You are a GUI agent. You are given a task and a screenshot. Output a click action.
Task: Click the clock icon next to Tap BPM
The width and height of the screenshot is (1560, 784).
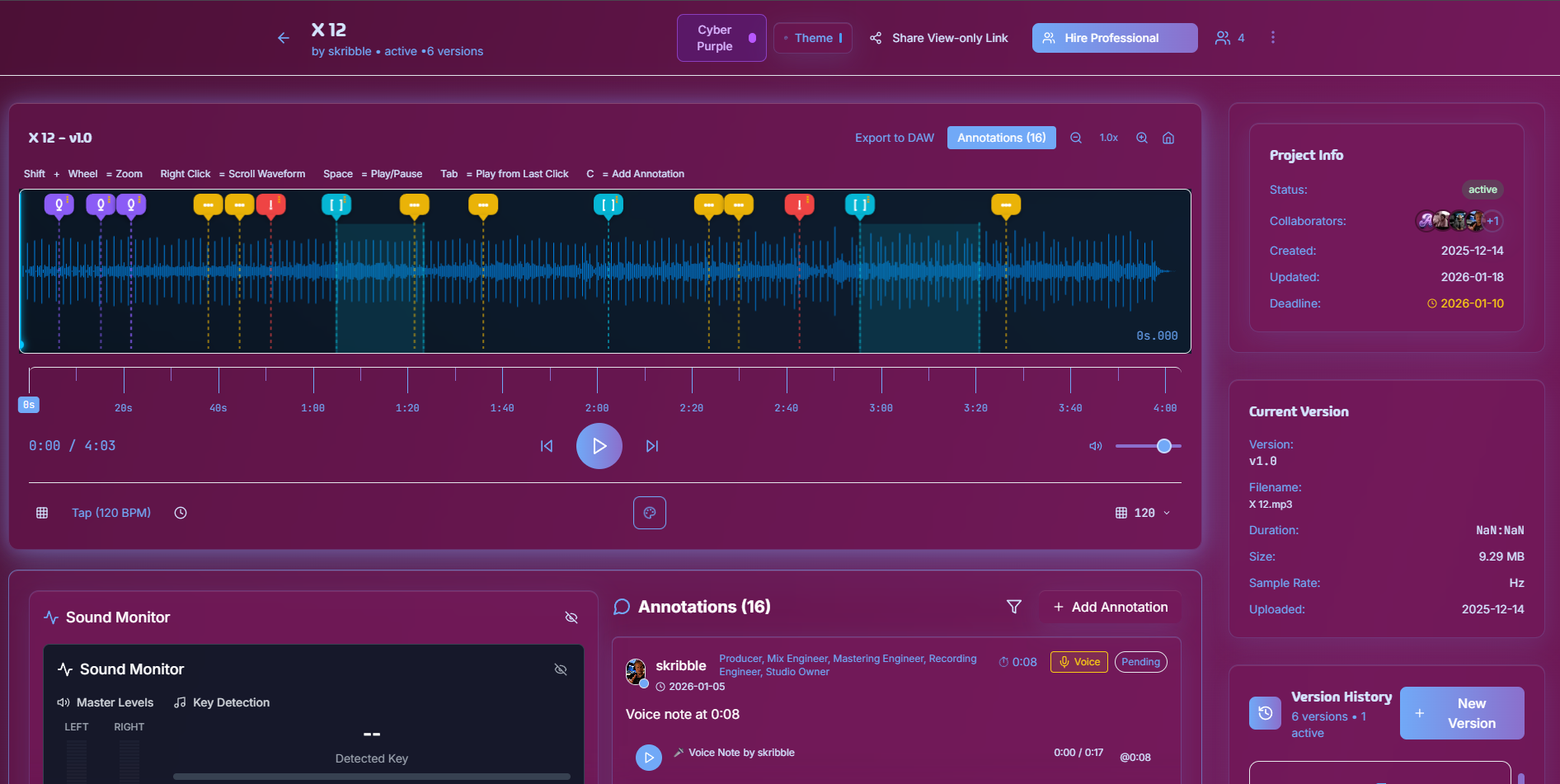[181, 512]
